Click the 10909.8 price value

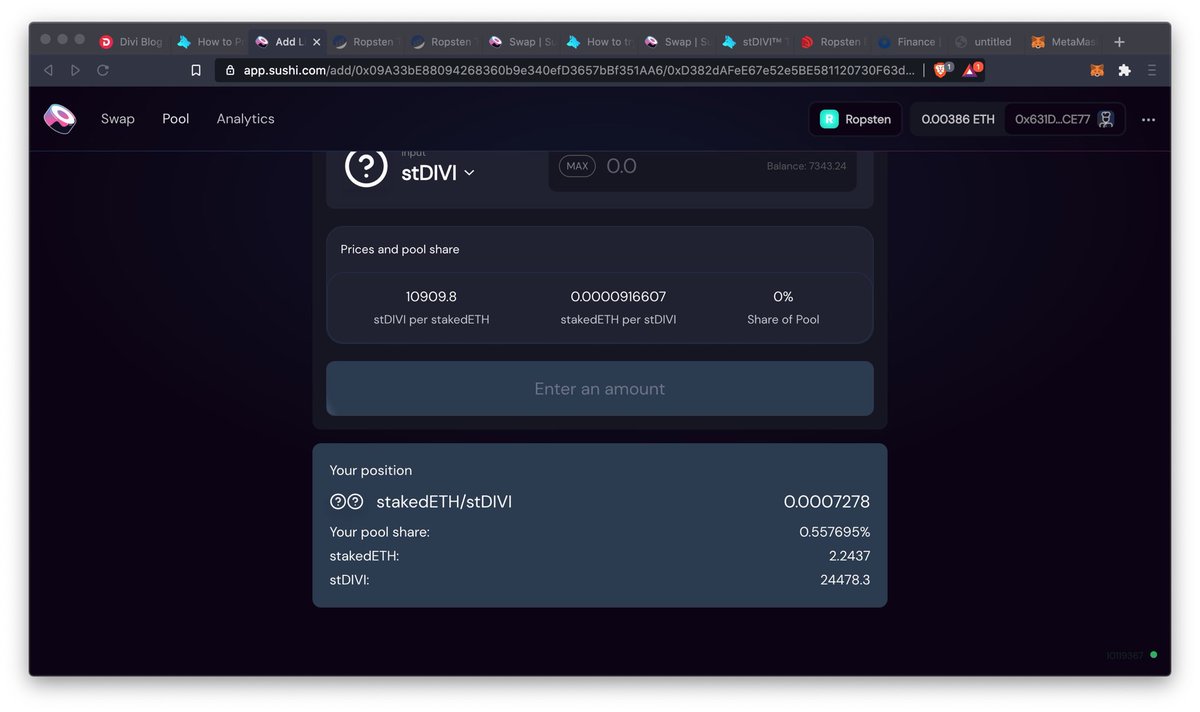431,297
